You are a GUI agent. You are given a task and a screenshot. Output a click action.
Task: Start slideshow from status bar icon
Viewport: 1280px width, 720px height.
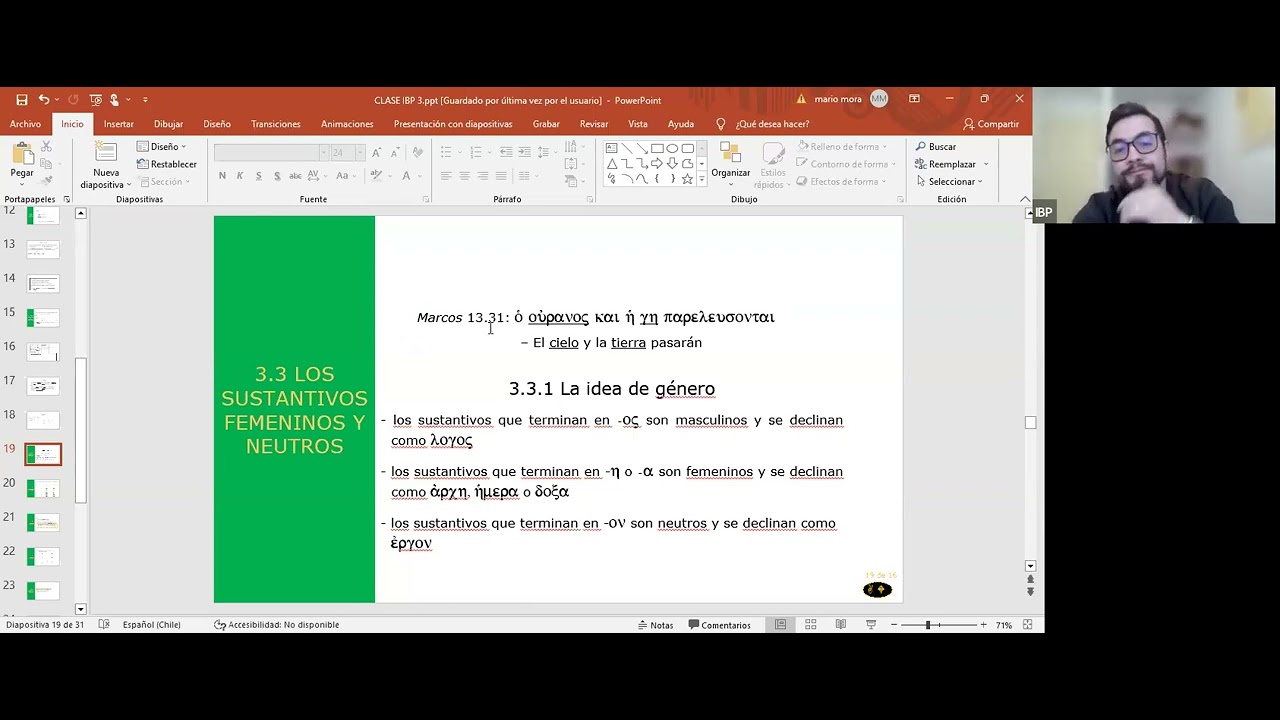click(x=871, y=625)
